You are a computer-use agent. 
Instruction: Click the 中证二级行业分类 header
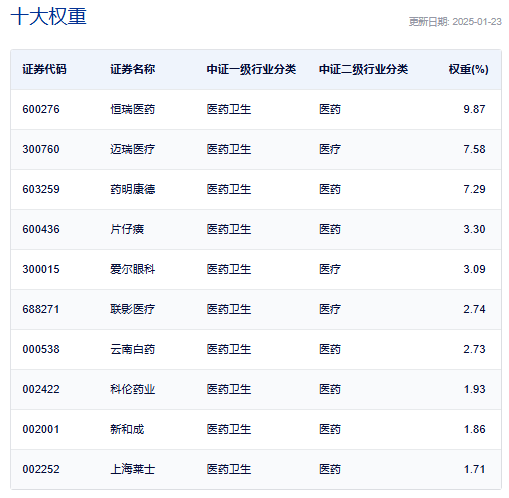(x=363, y=69)
